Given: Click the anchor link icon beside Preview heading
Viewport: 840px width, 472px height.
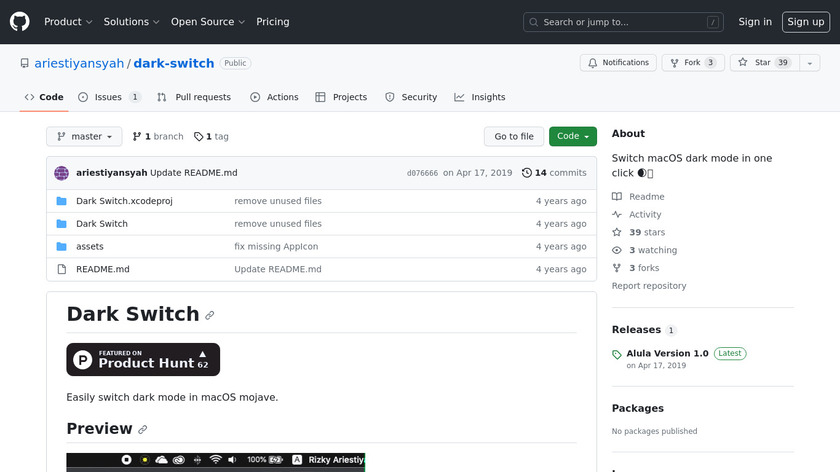Looking at the screenshot, I should [142, 430].
